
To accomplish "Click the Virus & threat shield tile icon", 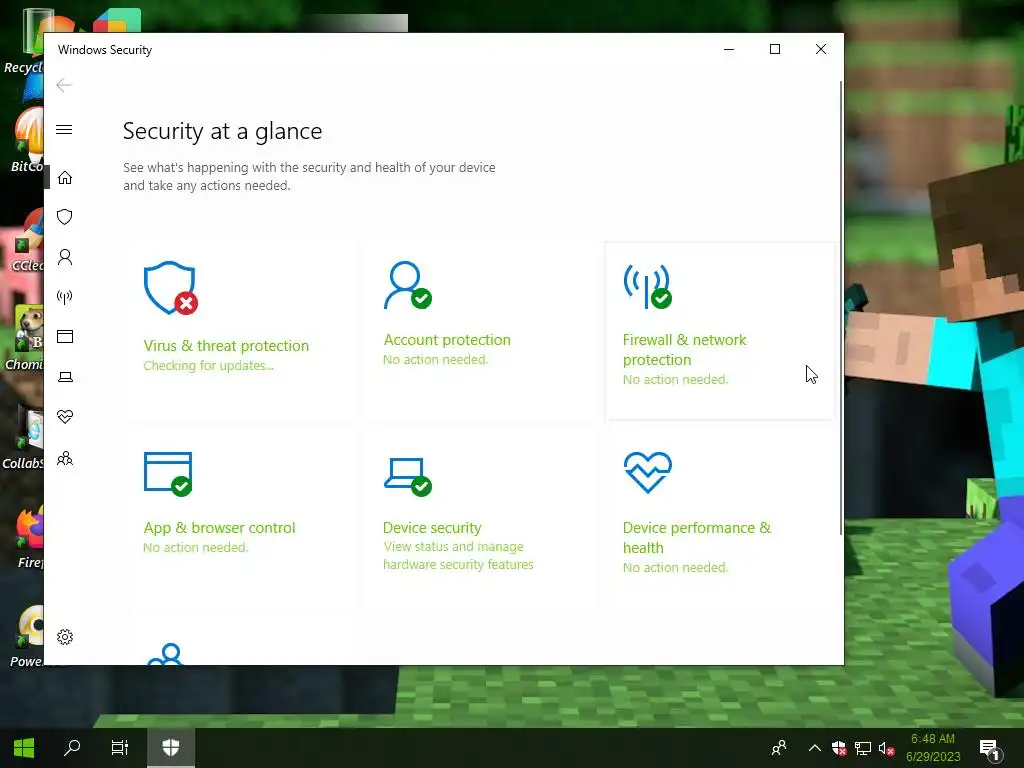I will pos(170,288).
